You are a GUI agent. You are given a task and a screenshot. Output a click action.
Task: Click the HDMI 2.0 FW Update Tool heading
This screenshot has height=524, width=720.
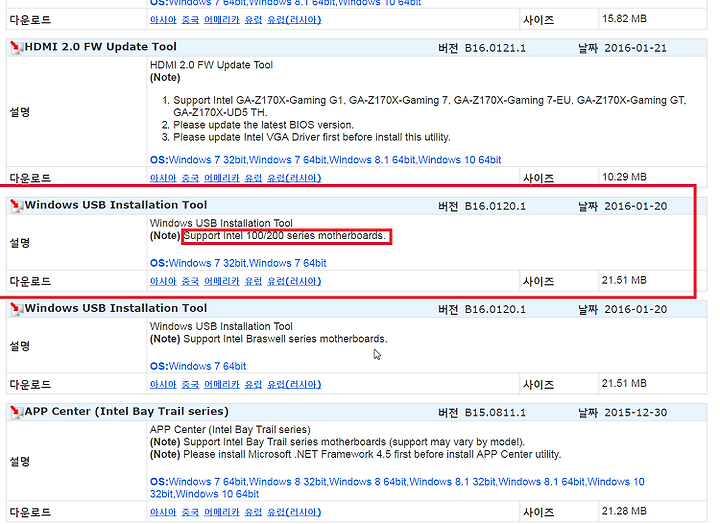pos(101,47)
